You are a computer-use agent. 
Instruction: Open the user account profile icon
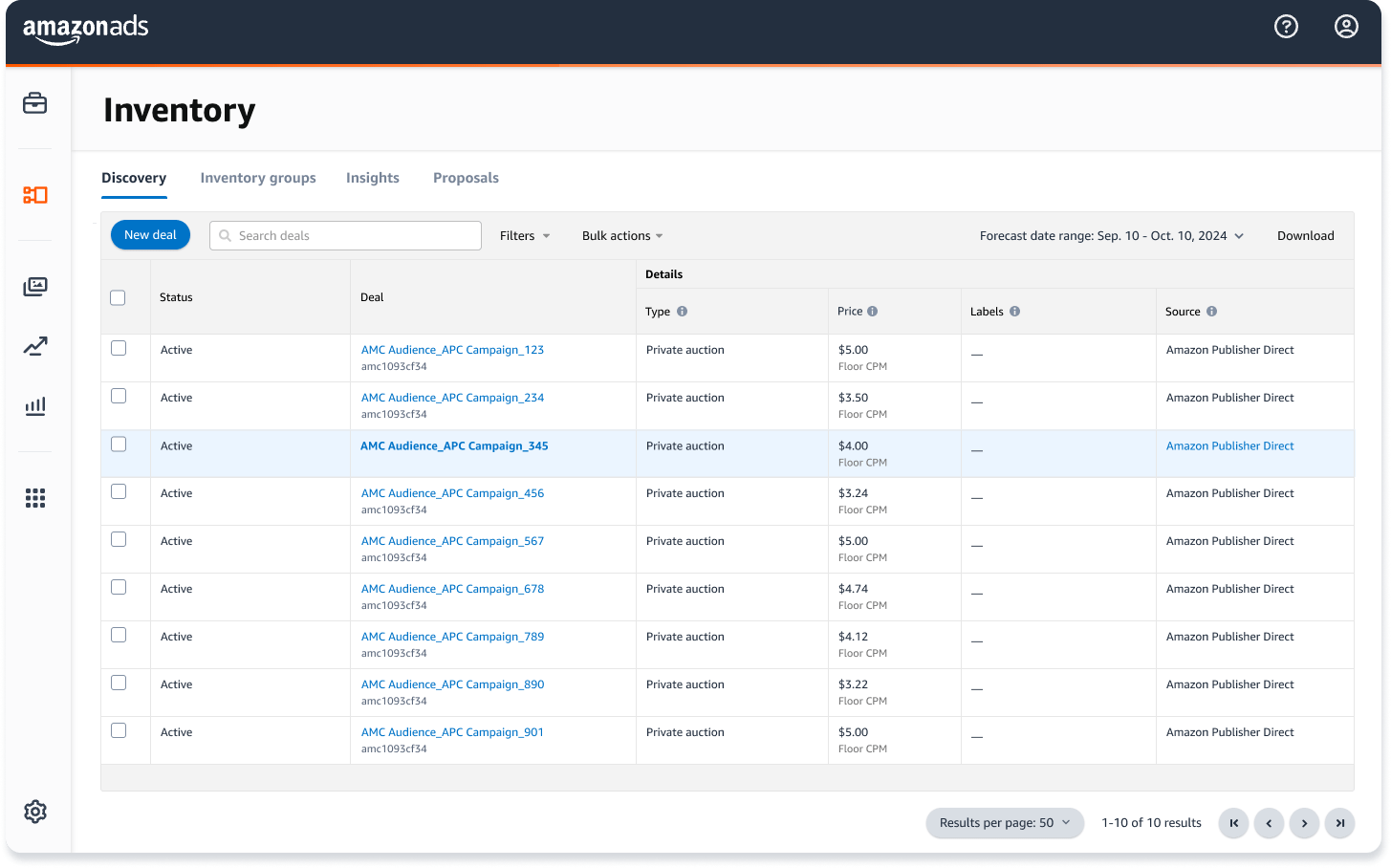(1346, 27)
